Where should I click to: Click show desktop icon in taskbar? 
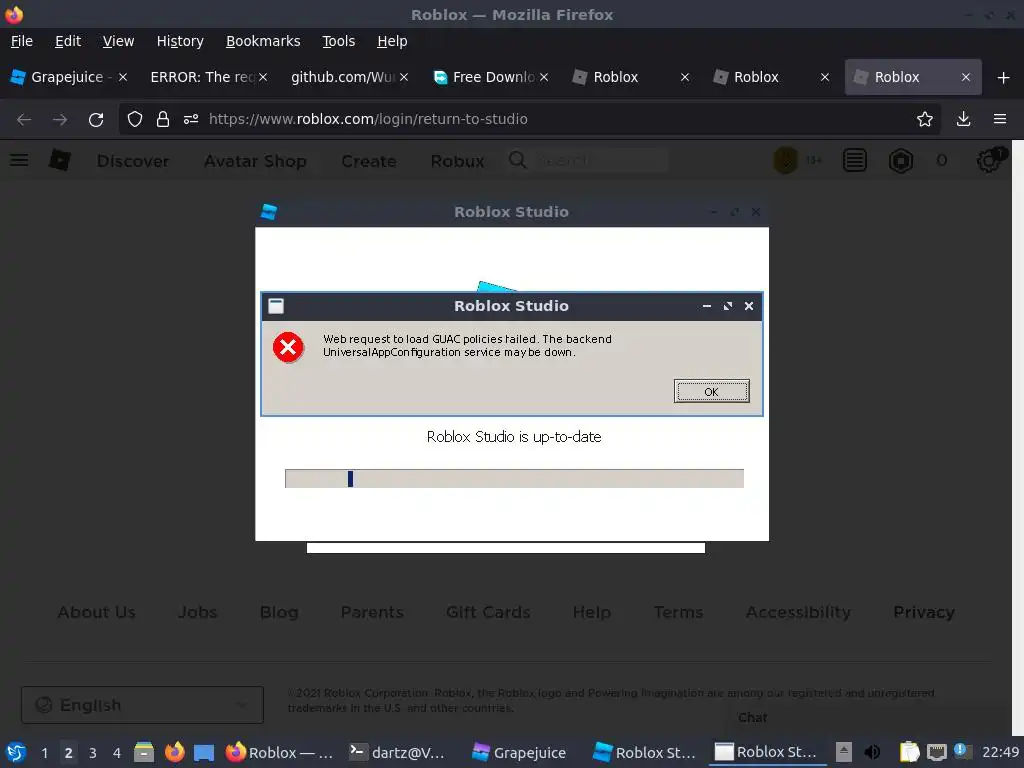click(x=204, y=752)
